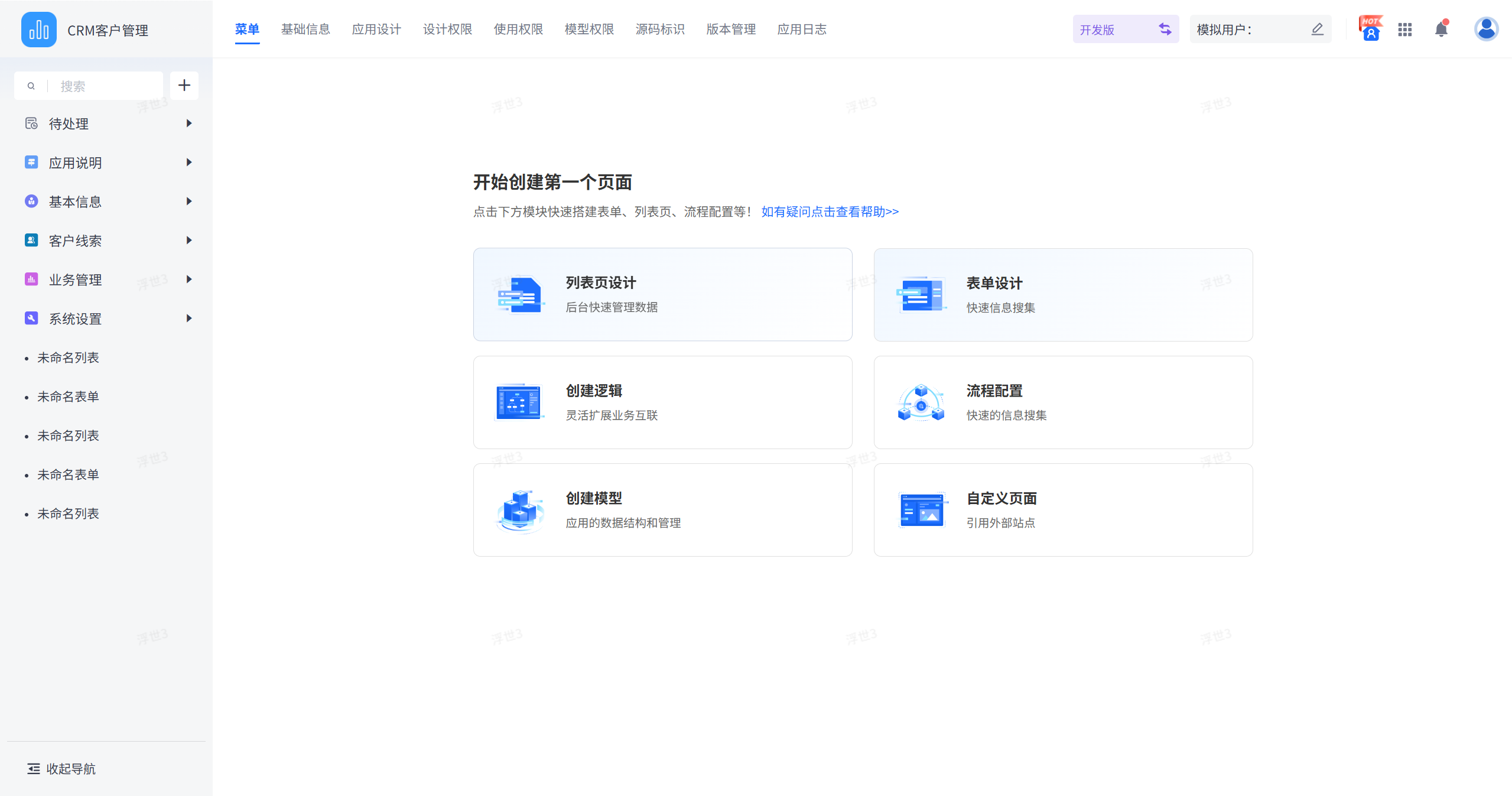
Task: Click the edit pencil for 模拟用户
Action: [1317, 29]
